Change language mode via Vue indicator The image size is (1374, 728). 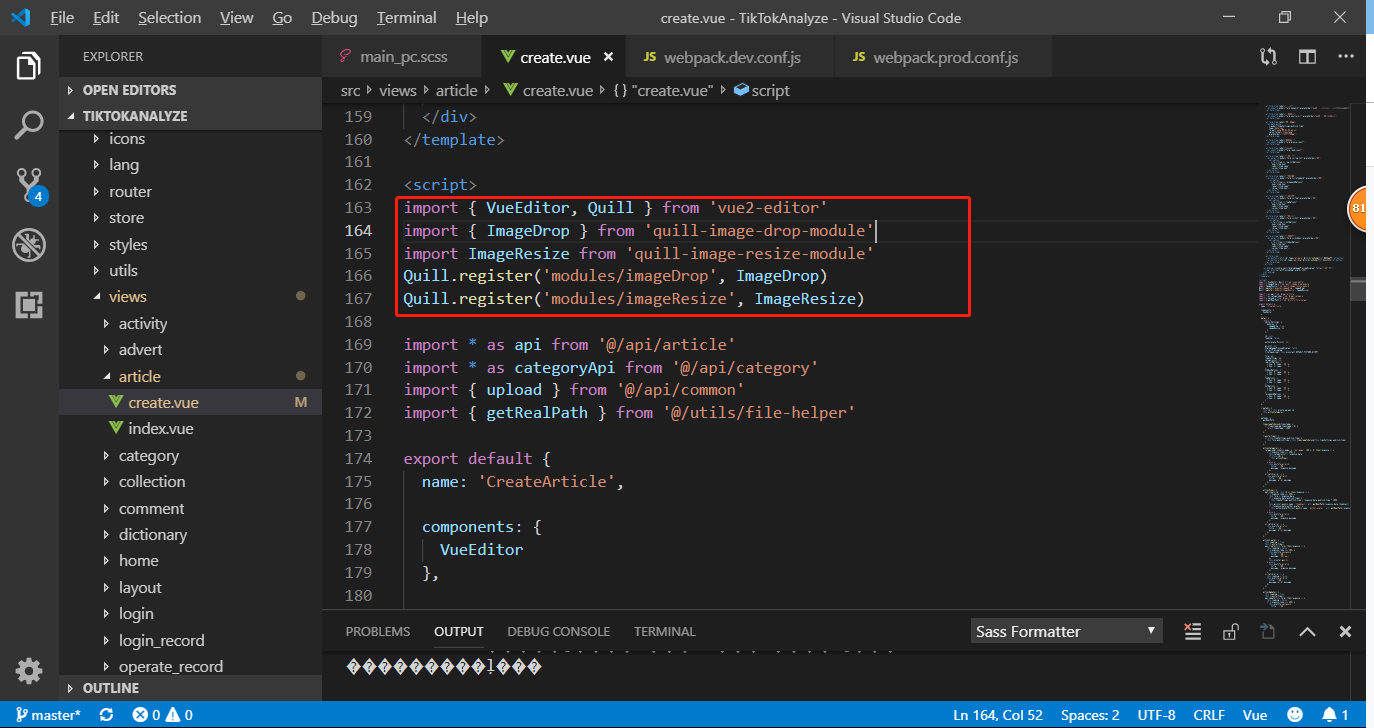[x=1255, y=715]
